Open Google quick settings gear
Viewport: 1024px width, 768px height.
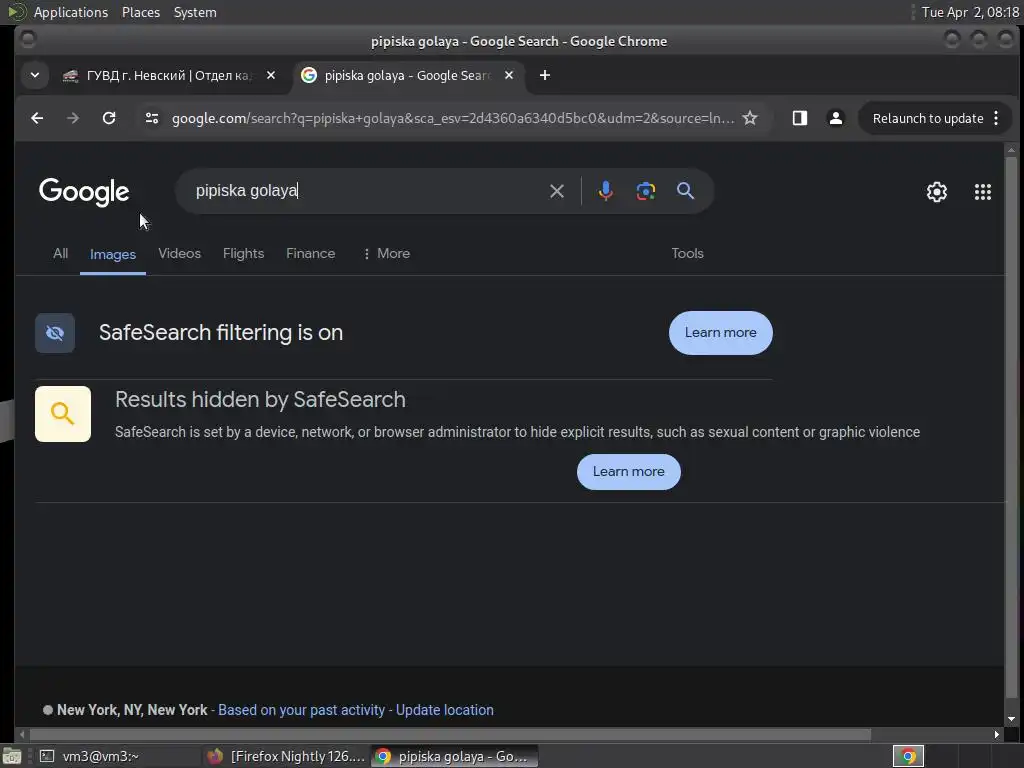(936, 191)
